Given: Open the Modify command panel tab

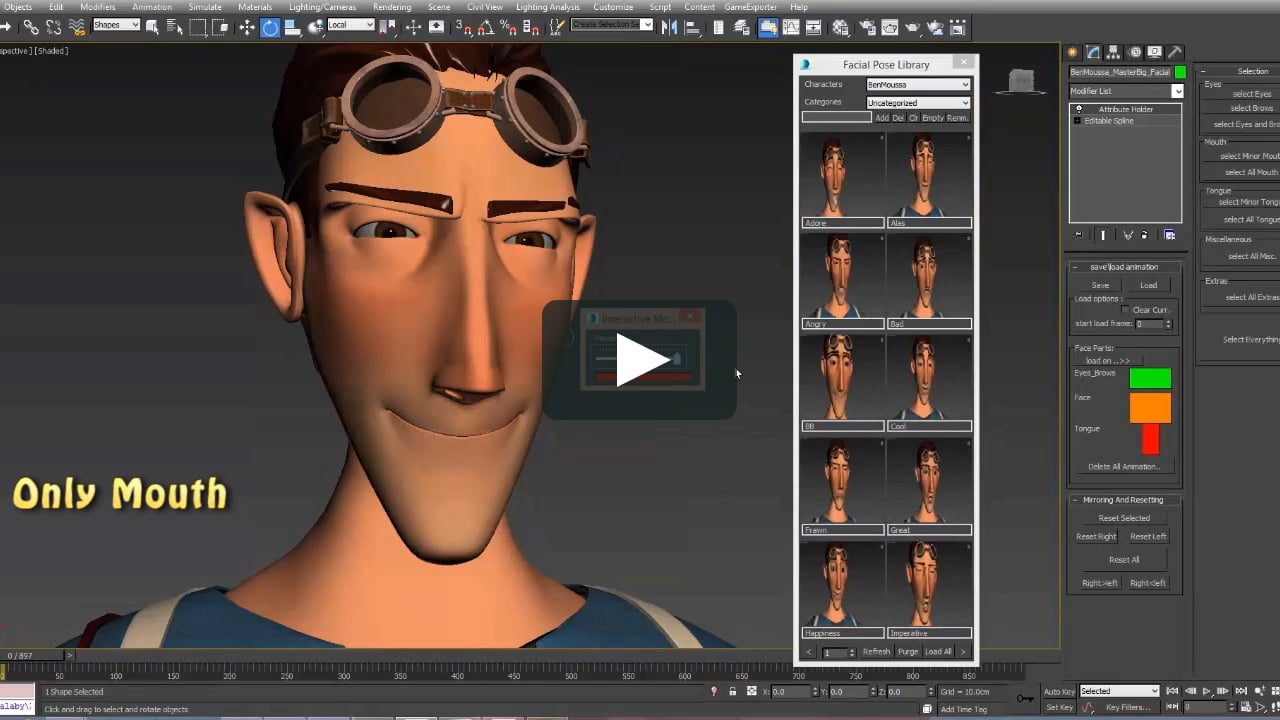Looking at the screenshot, I should pyautogui.click(x=1094, y=52).
